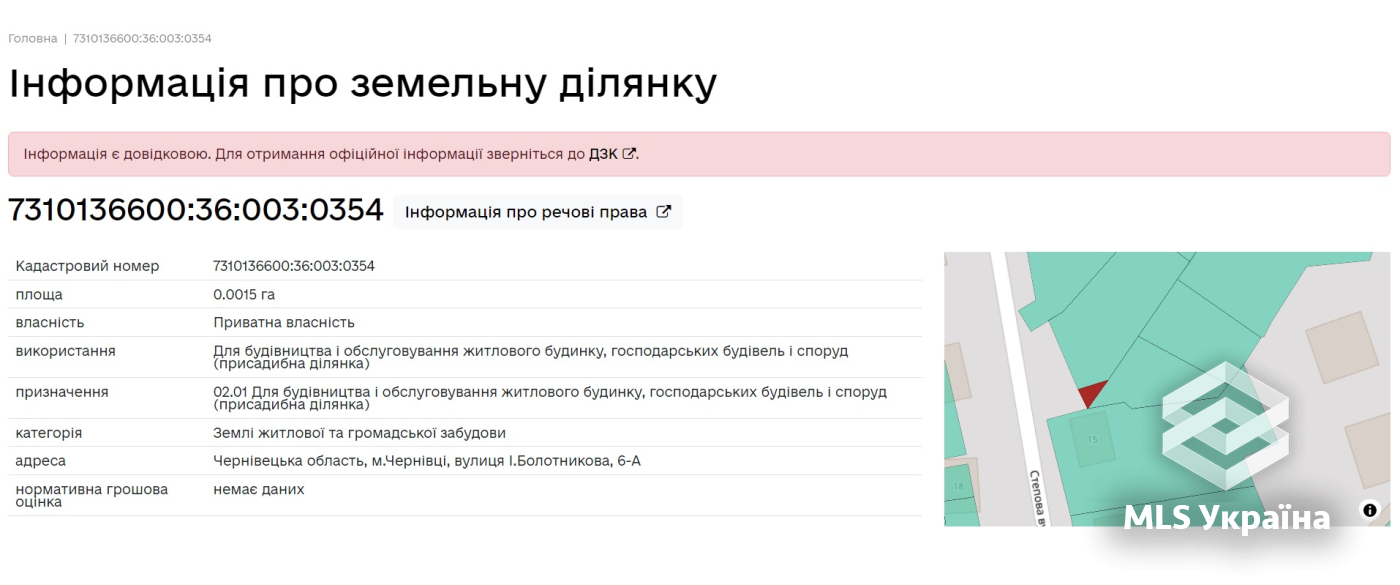Select the Приватна власність value
Viewport: 1400px width, 585px height.
pos(284,323)
